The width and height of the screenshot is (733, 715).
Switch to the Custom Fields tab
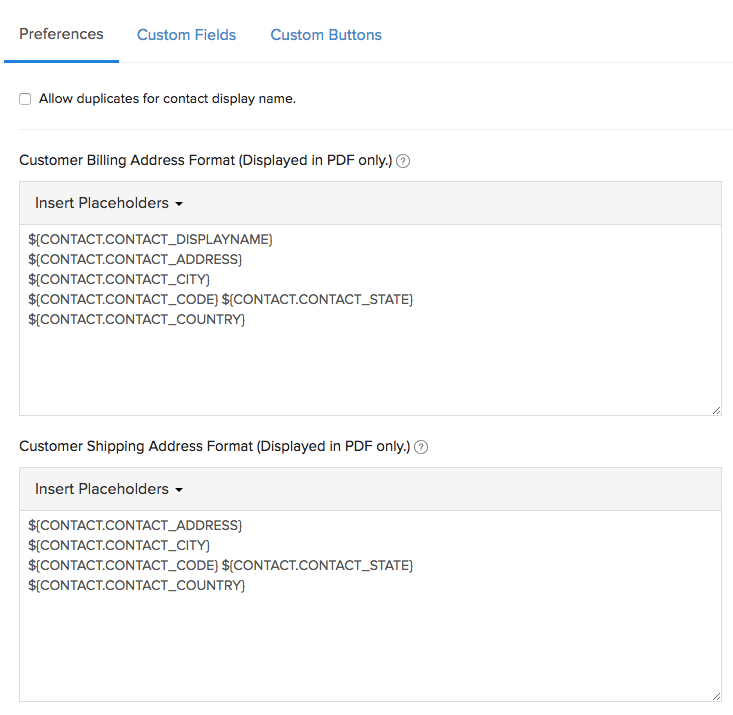186,35
